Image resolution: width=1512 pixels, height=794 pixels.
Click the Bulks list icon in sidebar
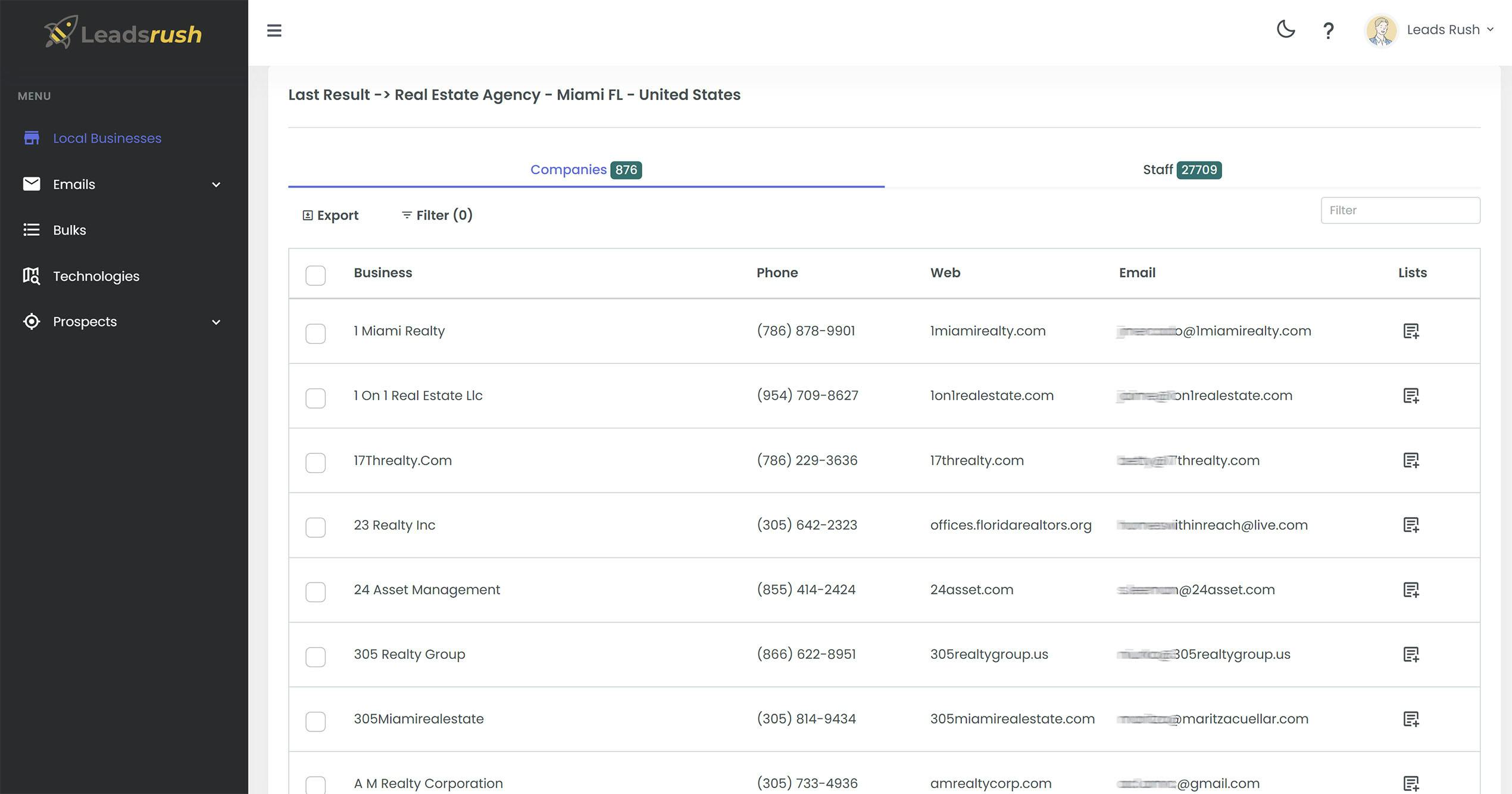(31, 230)
